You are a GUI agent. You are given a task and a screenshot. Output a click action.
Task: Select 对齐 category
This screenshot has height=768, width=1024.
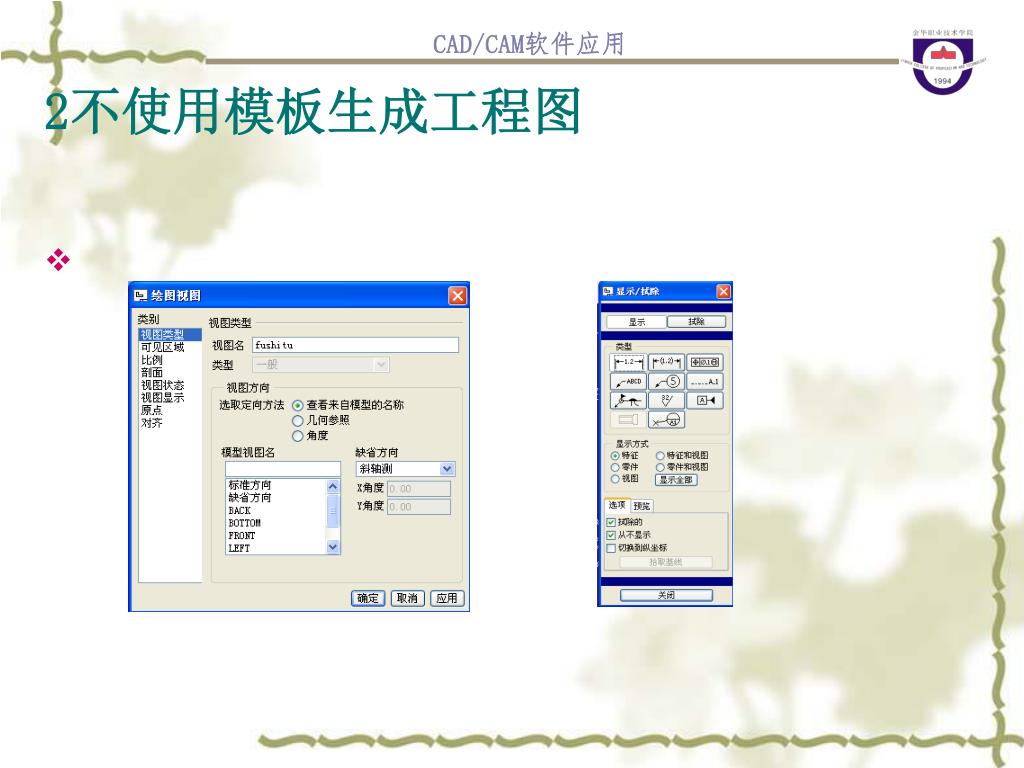(170, 423)
